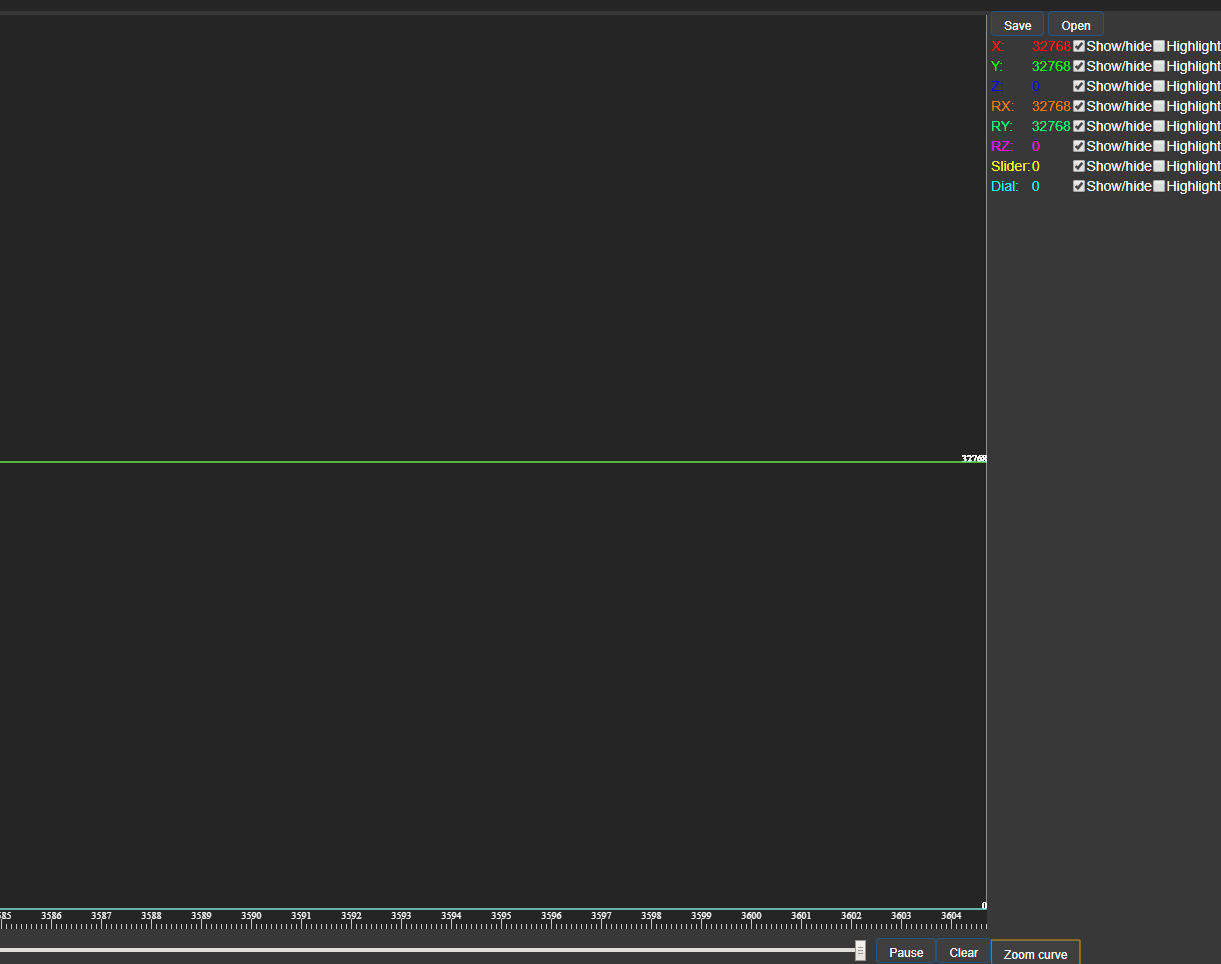Screen dimensions: 1221x964
Task: Toggle Show/hide checkbox for X axis
Action: point(1079,46)
